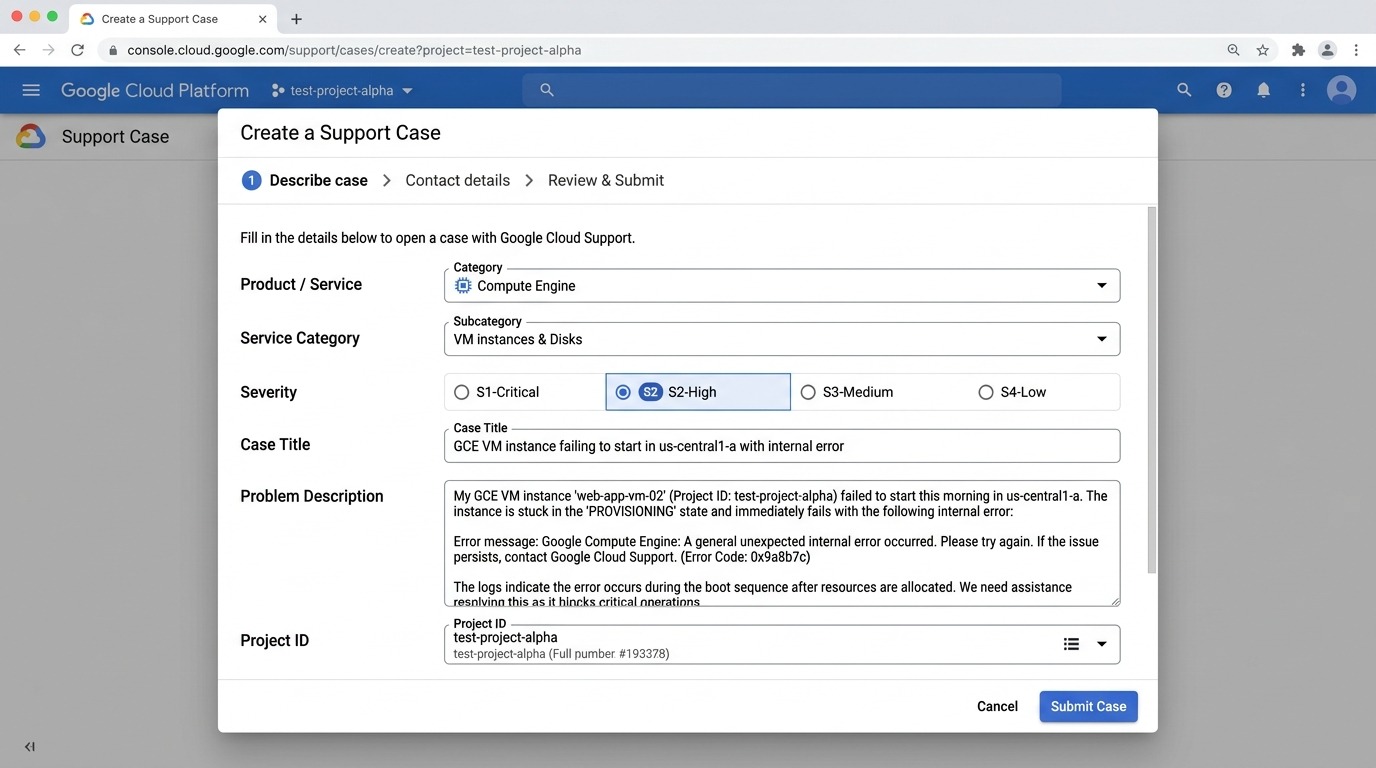This screenshot has width=1376, height=768.
Task: Click the project selector dots icon
Action: [278, 91]
